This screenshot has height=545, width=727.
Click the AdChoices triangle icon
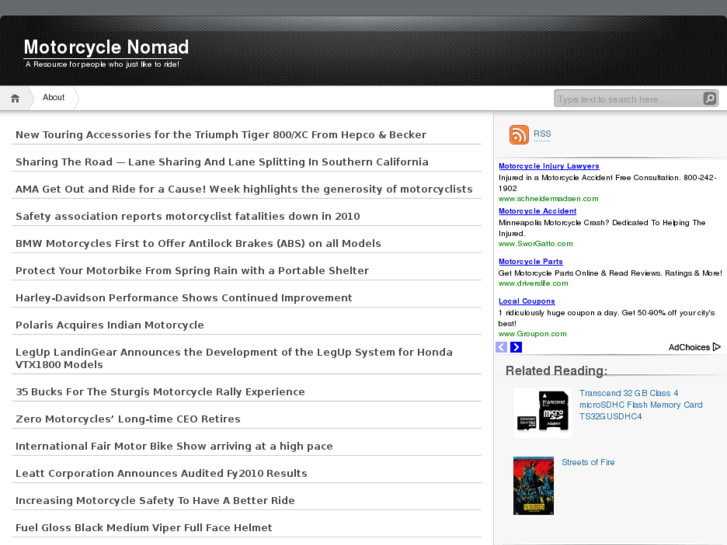(x=717, y=347)
